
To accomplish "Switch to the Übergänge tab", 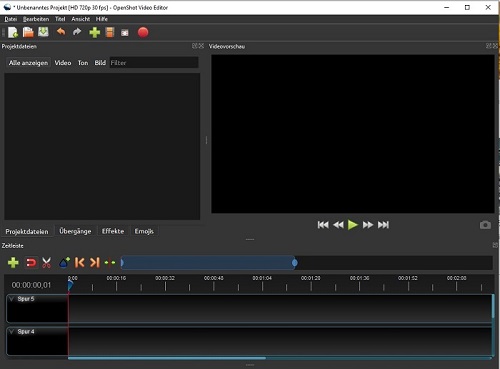I will click(75, 231).
